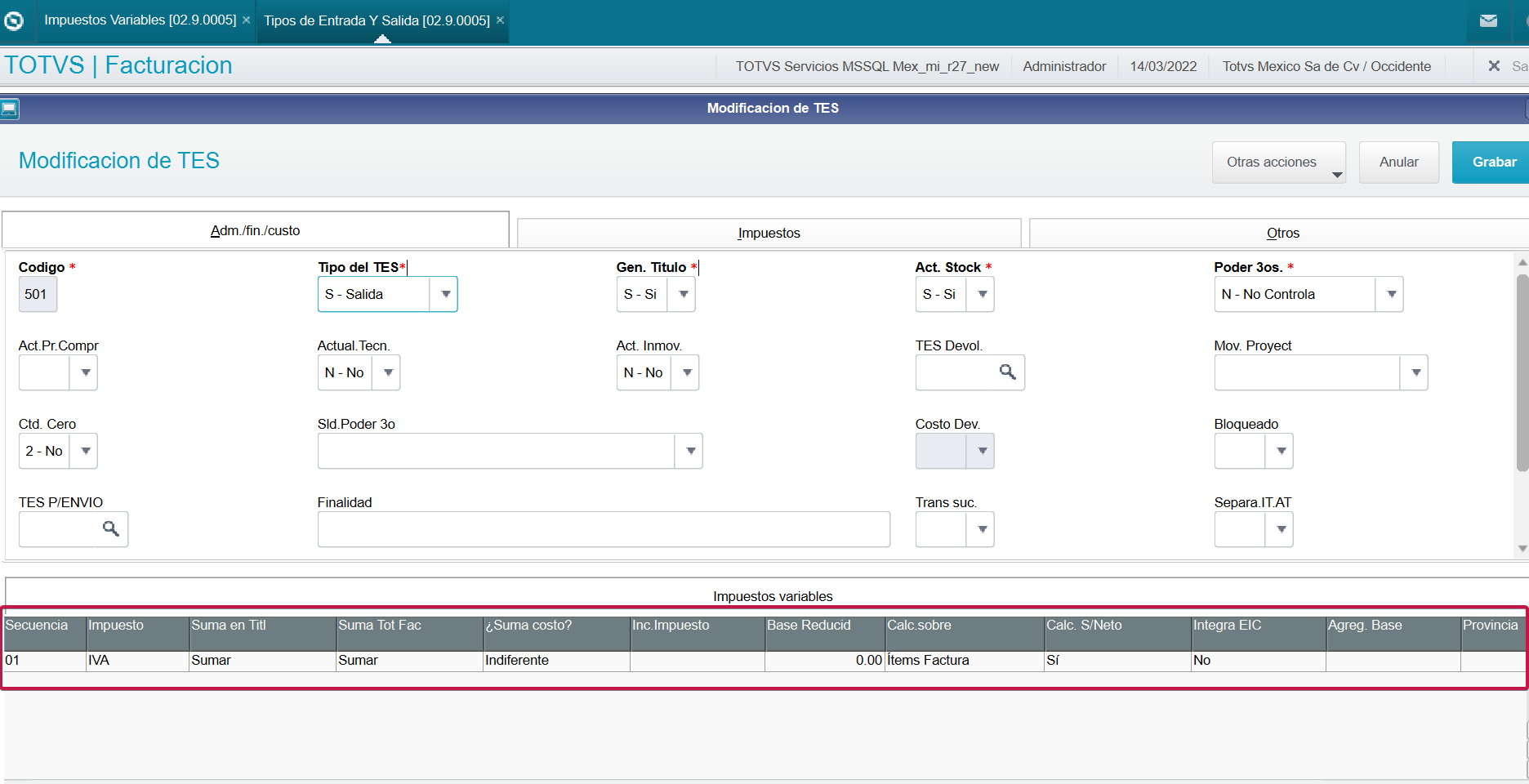Click the scrollbar up arrow
The width and height of the screenshot is (1529, 784).
pyautogui.click(x=1522, y=262)
